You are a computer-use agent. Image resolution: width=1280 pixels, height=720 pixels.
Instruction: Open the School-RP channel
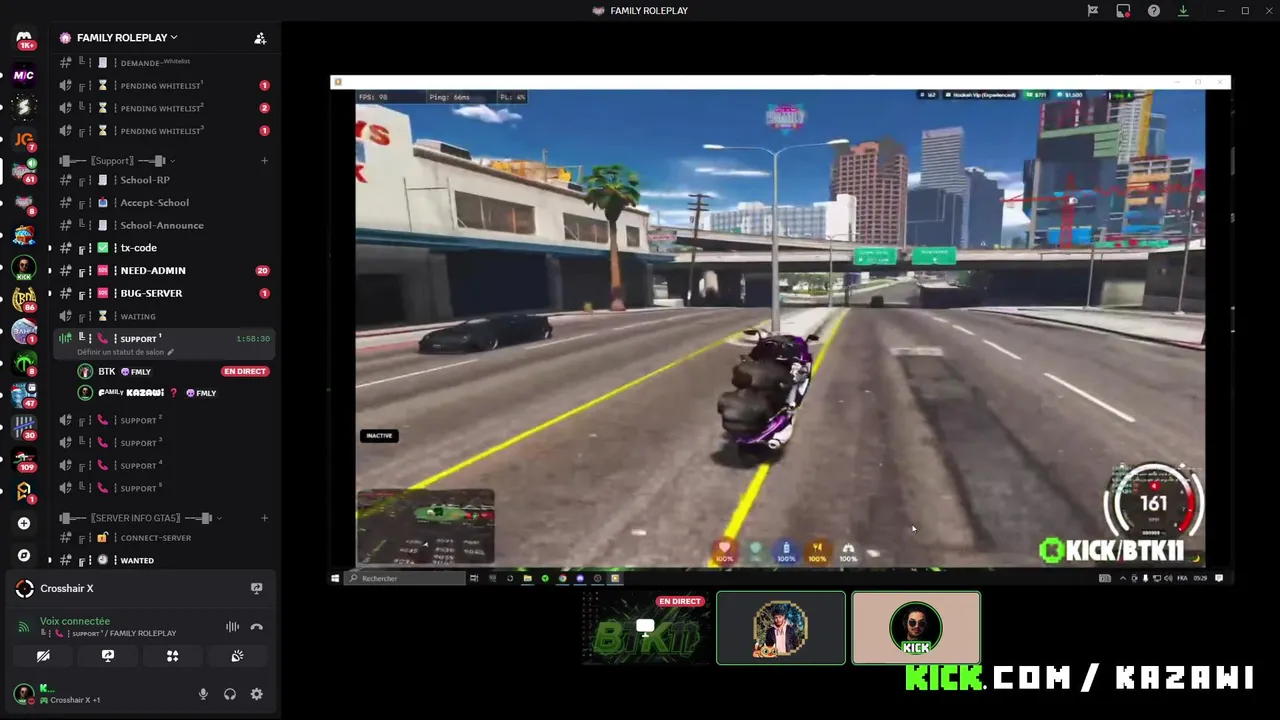click(x=164, y=180)
